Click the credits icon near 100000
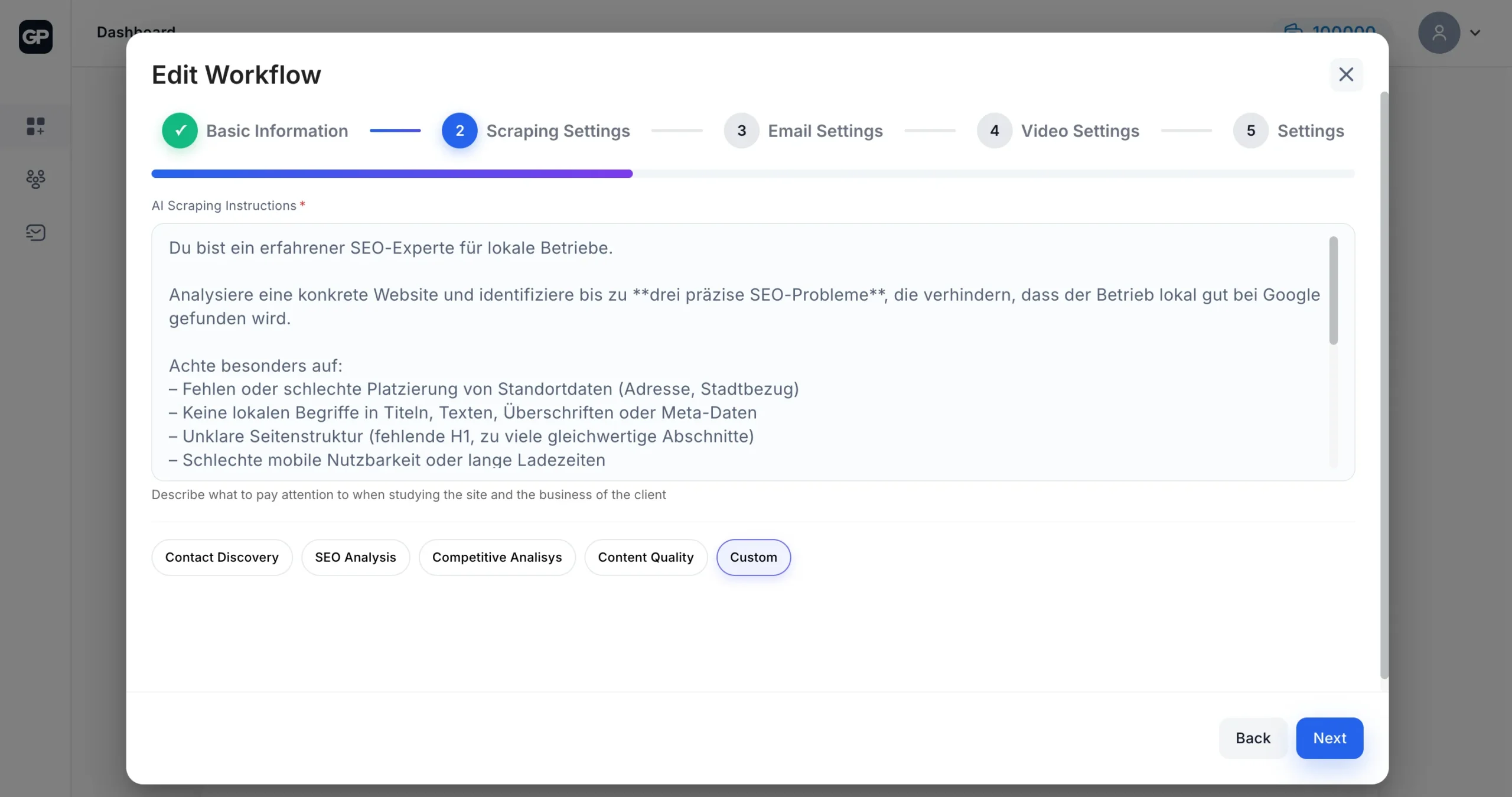 (1293, 28)
